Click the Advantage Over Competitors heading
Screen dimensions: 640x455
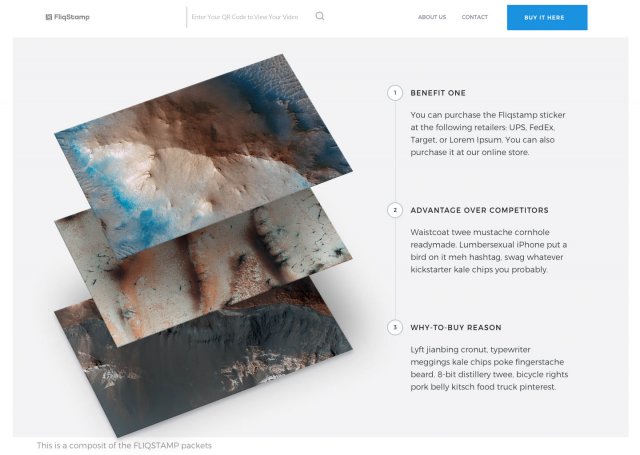click(479, 210)
